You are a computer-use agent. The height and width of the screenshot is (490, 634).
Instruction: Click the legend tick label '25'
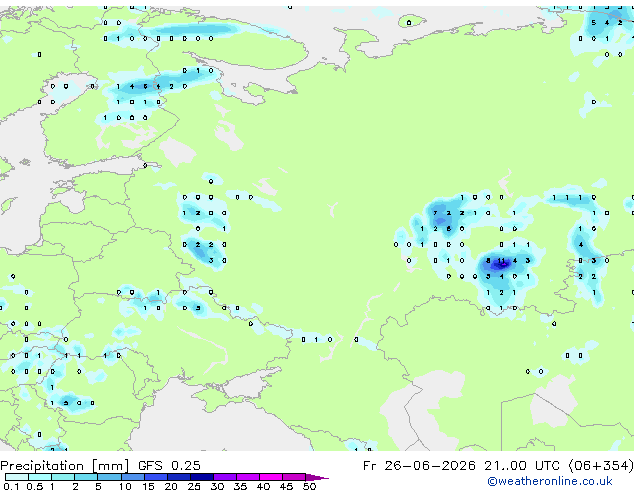click(194, 486)
